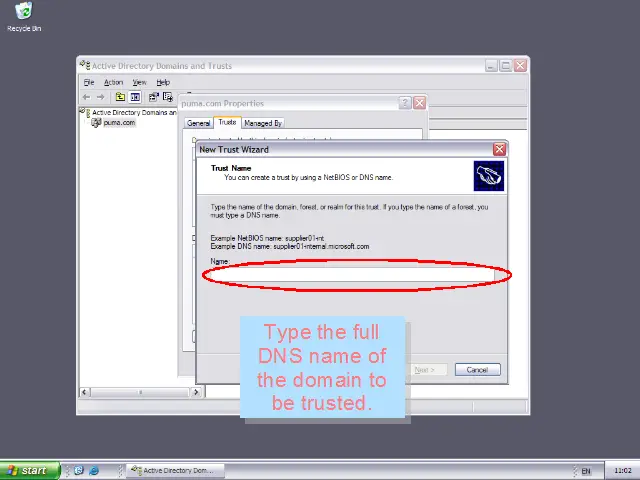
Task: Click the tree pane horizontal scrollbar right arrow
Action: tap(196, 392)
